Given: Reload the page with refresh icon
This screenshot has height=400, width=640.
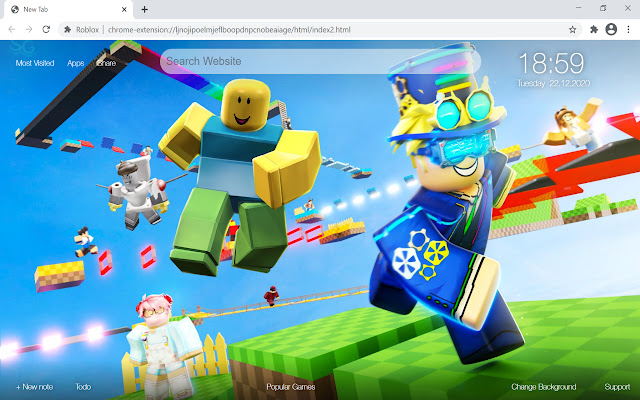Looking at the screenshot, I should pos(46,29).
